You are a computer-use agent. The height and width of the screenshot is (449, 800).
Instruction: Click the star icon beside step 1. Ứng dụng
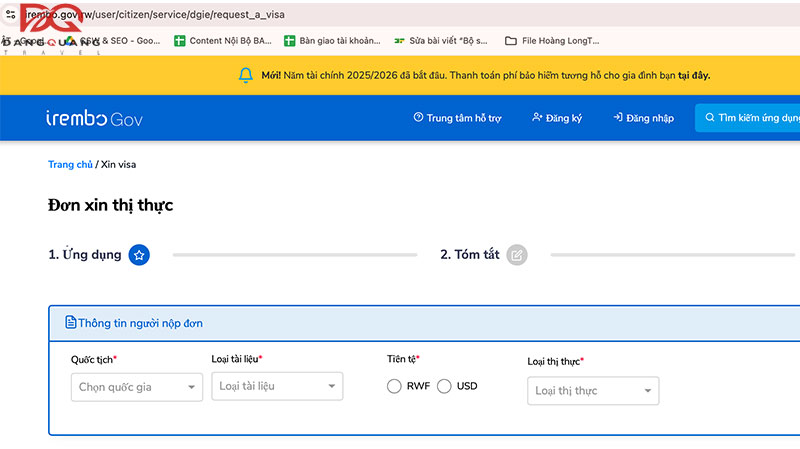pos(140,255)
